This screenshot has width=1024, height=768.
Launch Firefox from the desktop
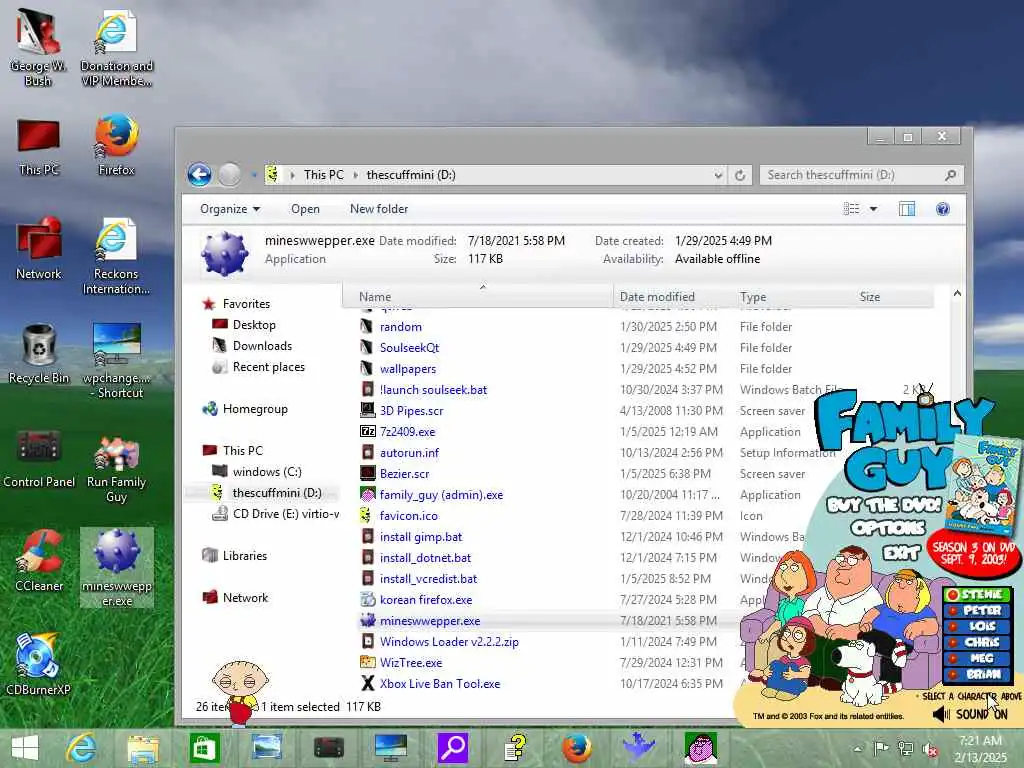(x=116, y=145)
